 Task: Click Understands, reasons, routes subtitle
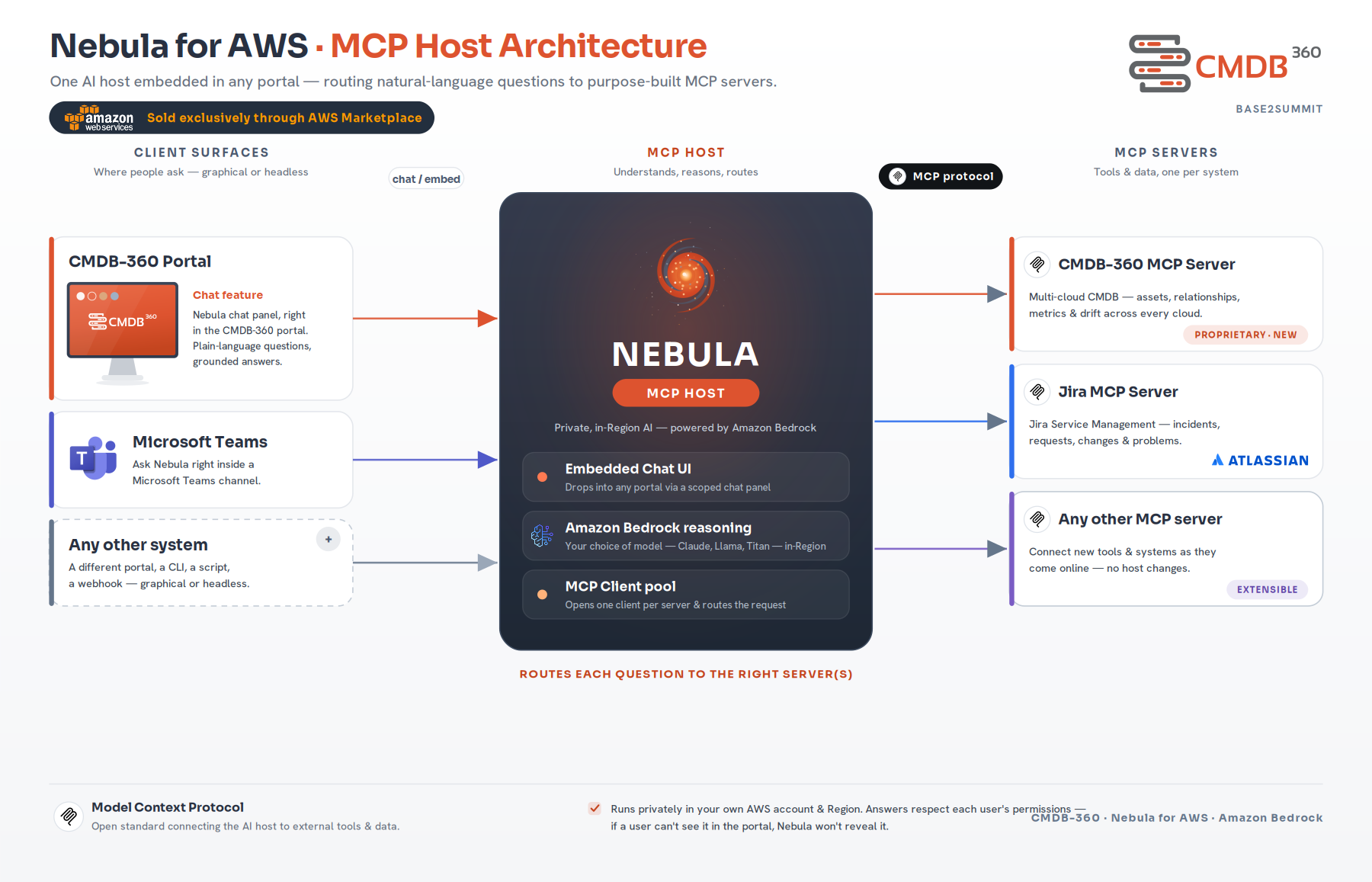(x=686, y=172)
